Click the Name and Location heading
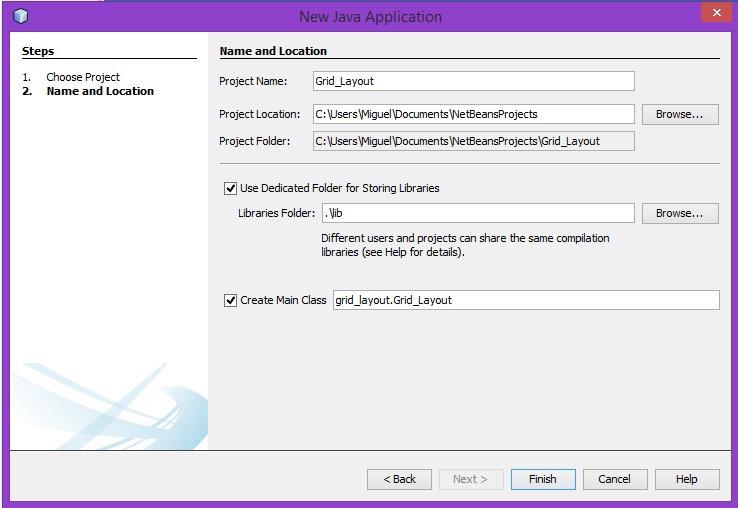 pos(273,51)
